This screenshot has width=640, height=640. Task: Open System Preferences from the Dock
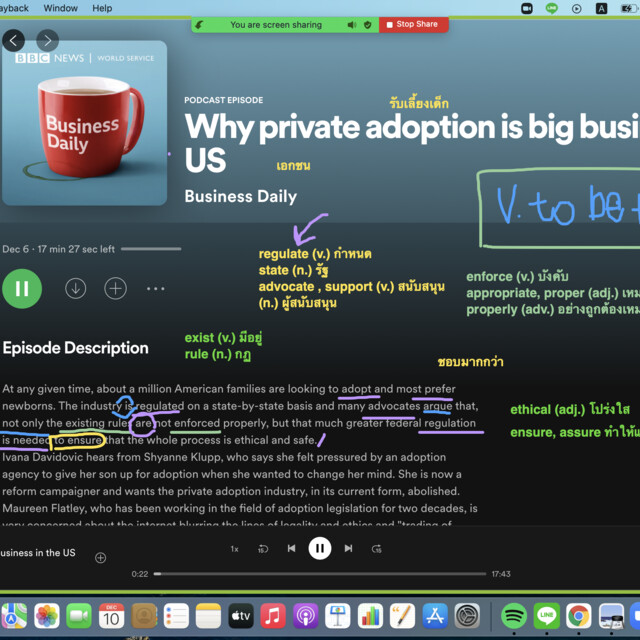(x=467, y=616)
